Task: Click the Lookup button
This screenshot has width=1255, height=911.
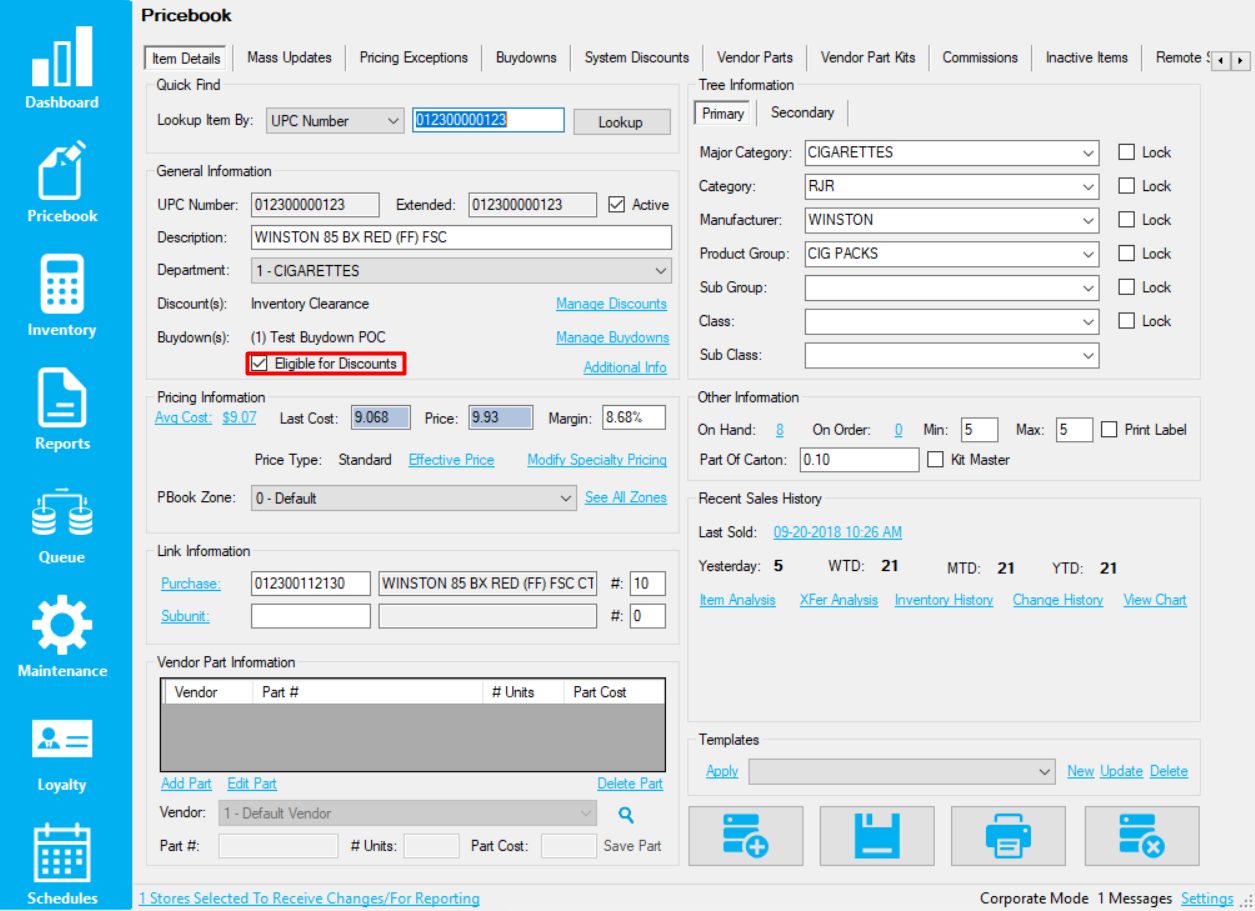Action: (x=620, y=122)
